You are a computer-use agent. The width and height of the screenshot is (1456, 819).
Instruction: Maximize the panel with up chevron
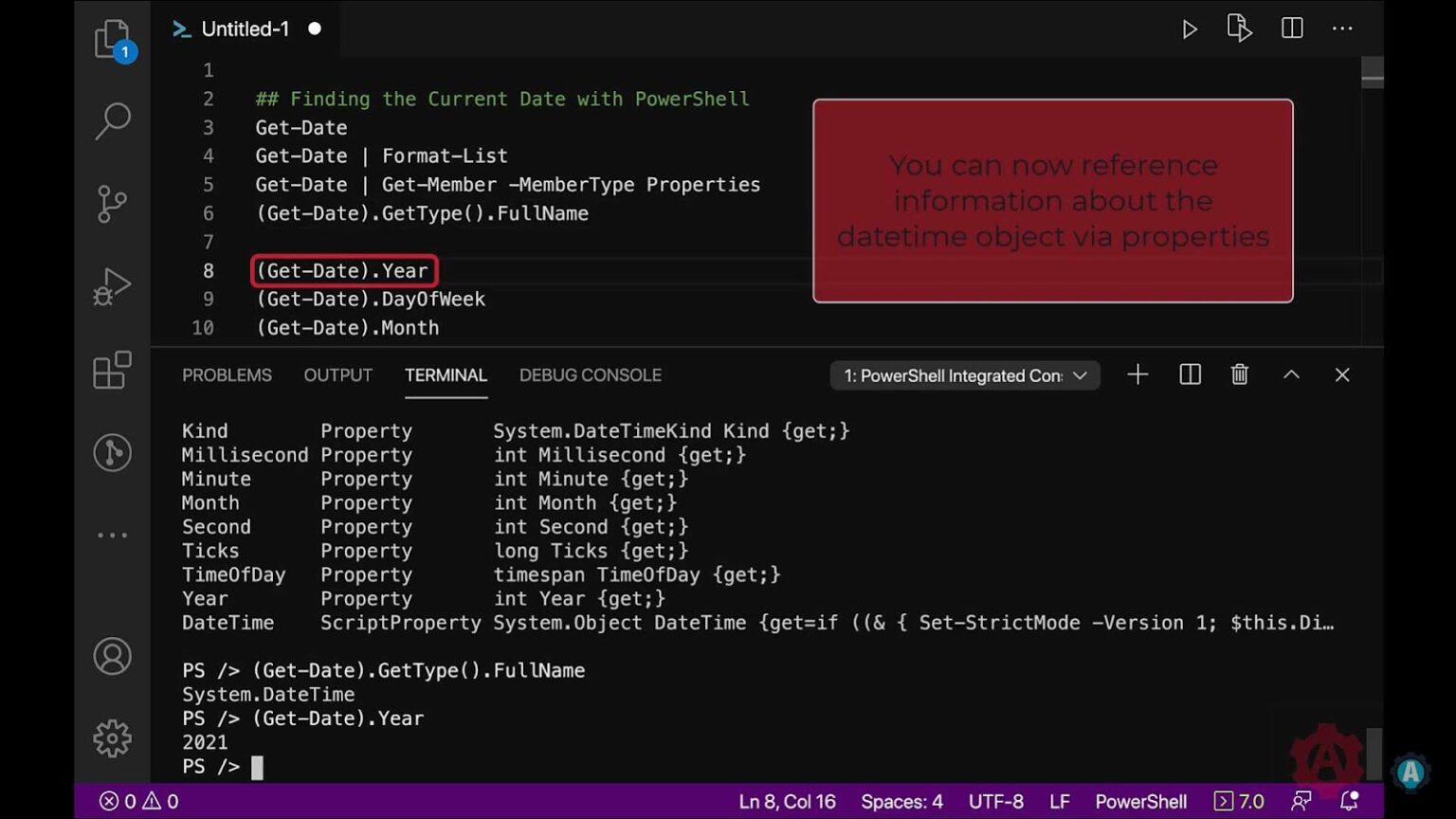tap(1291, 375)
